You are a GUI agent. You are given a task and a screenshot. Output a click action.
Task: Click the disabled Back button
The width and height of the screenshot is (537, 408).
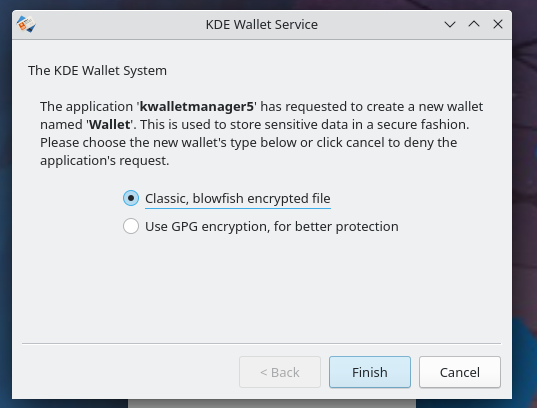[280, 372]
